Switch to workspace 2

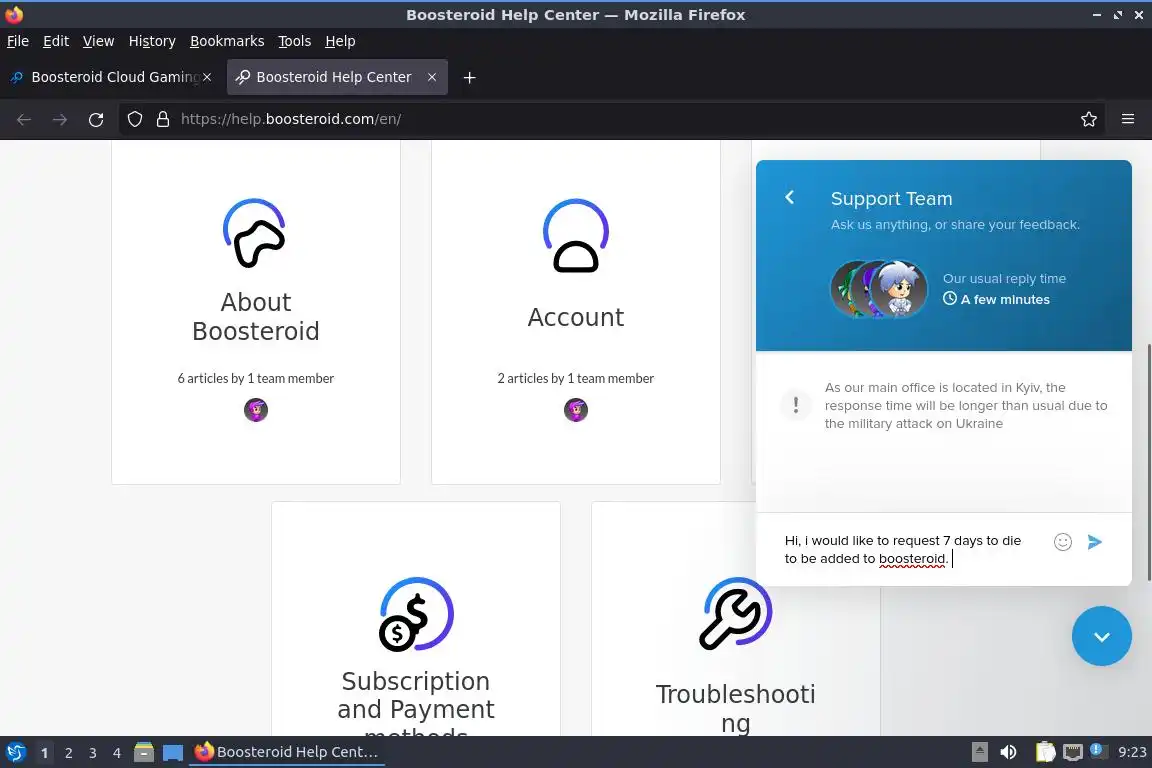[68, 753]
